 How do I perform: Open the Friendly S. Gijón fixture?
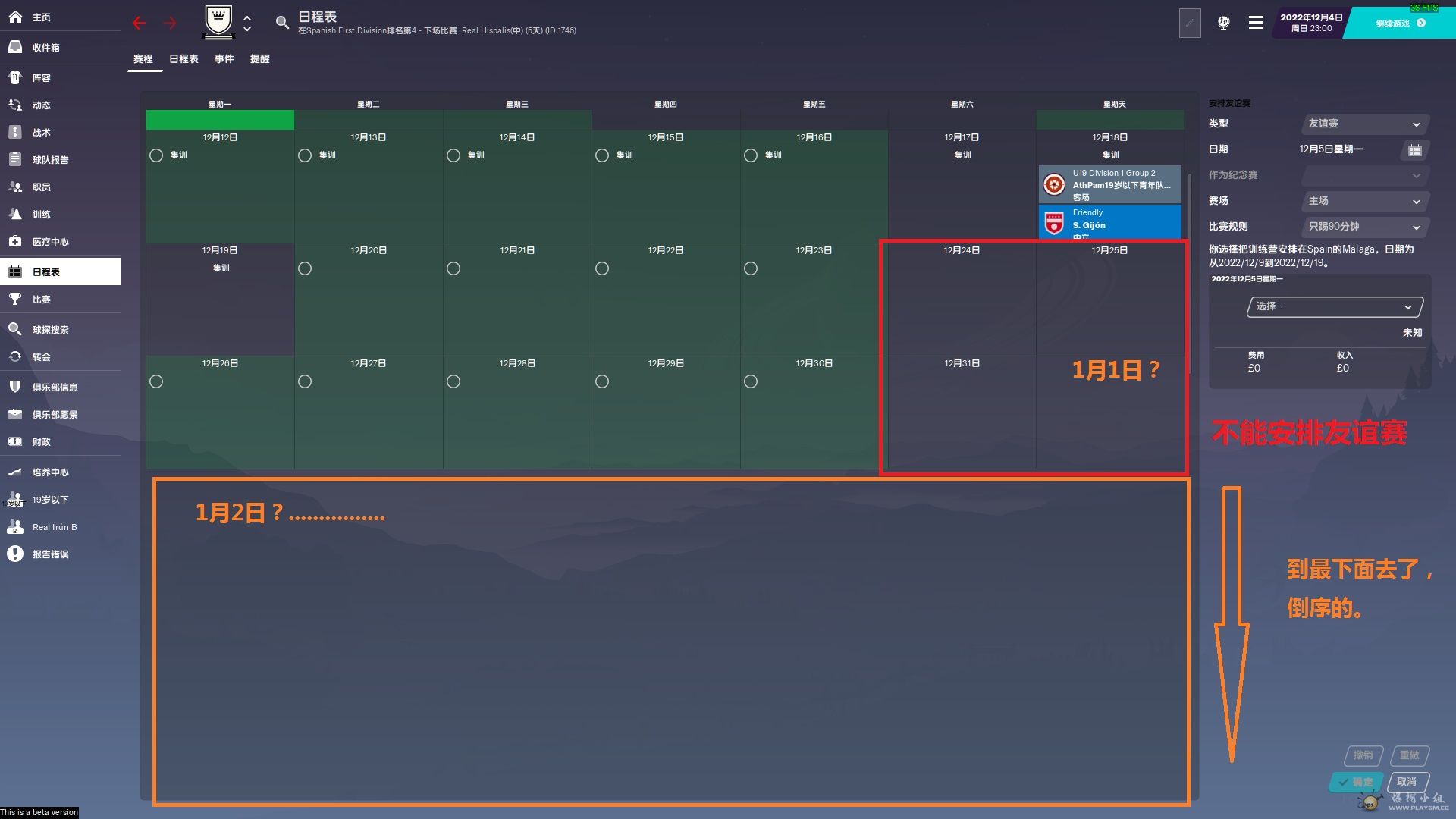(1110, 222)
